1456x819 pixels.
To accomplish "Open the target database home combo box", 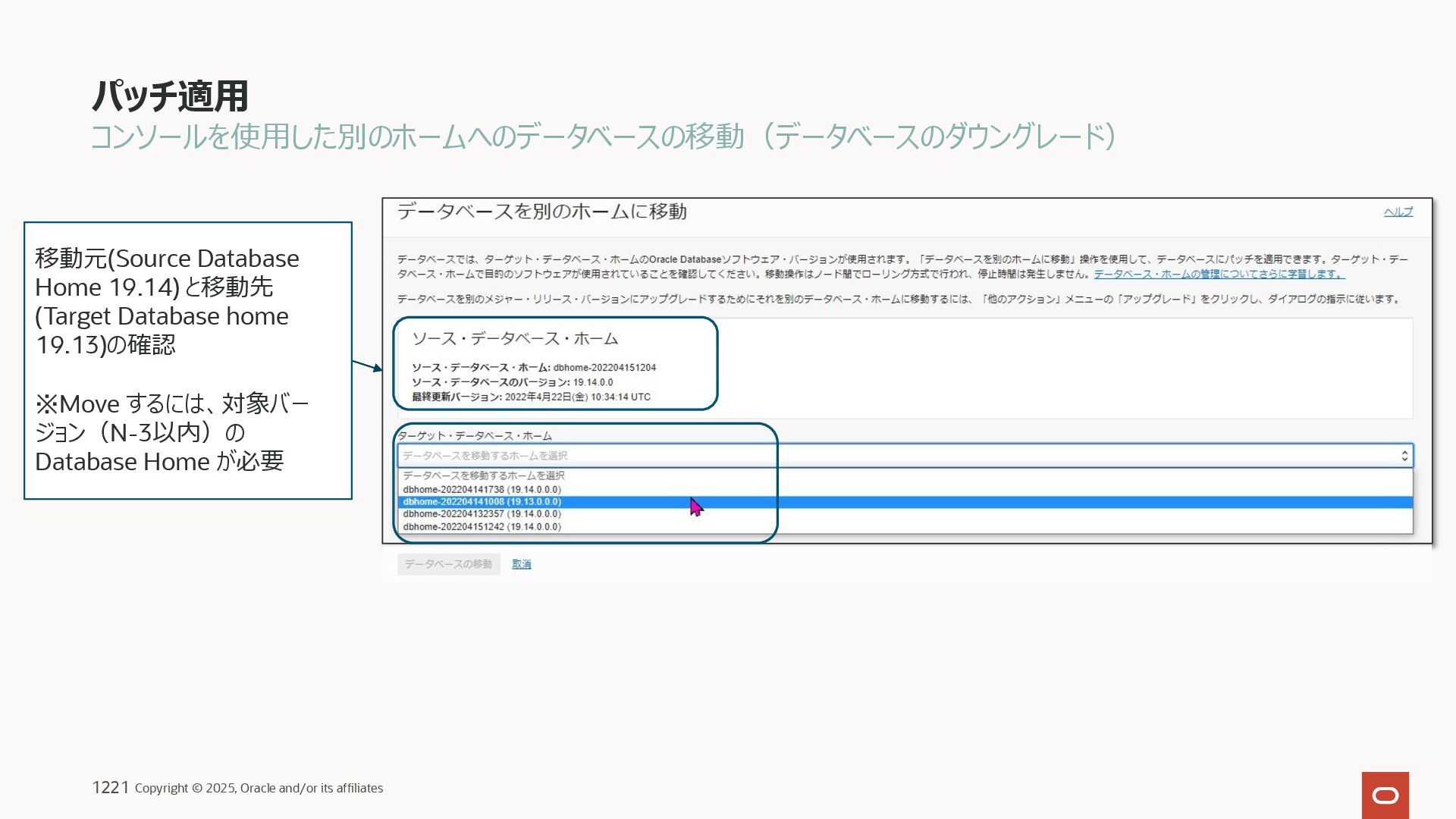I will pos(904,456).
